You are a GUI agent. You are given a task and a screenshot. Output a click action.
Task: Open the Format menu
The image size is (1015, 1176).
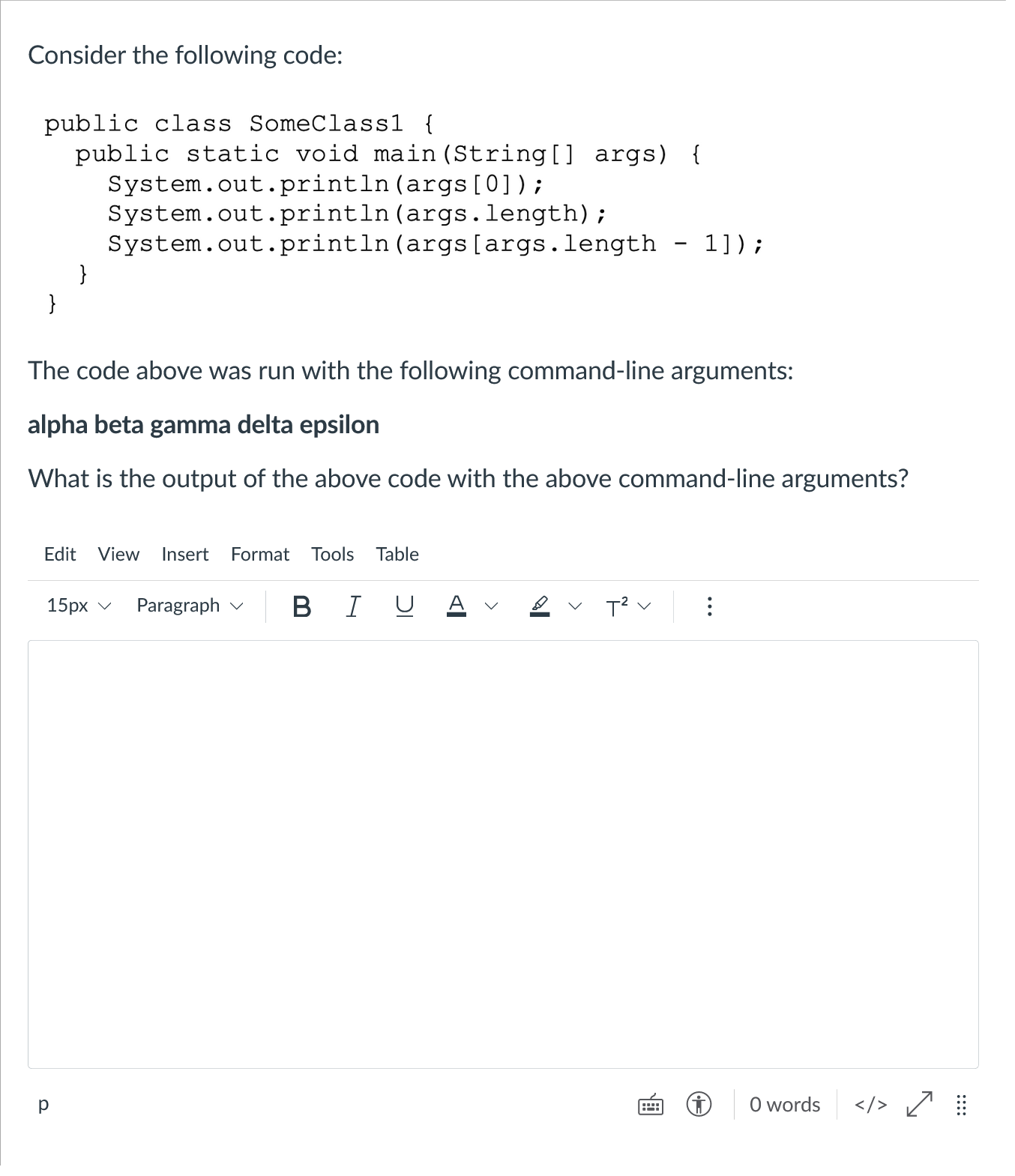coord(259,554)
